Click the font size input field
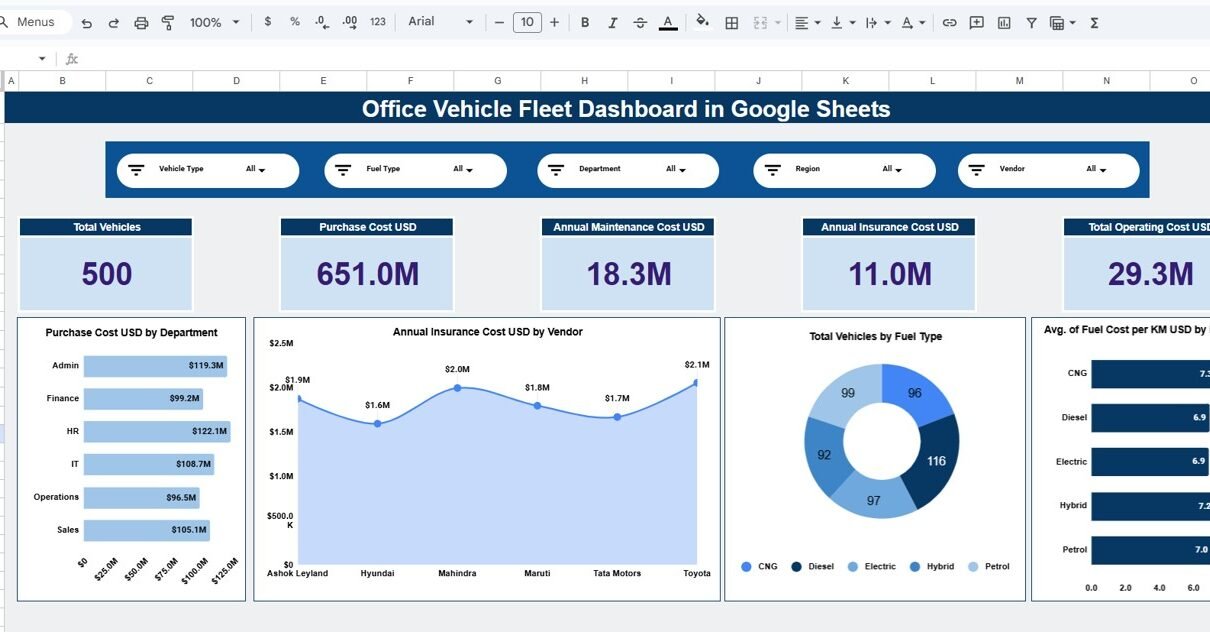 coord(527,22)
